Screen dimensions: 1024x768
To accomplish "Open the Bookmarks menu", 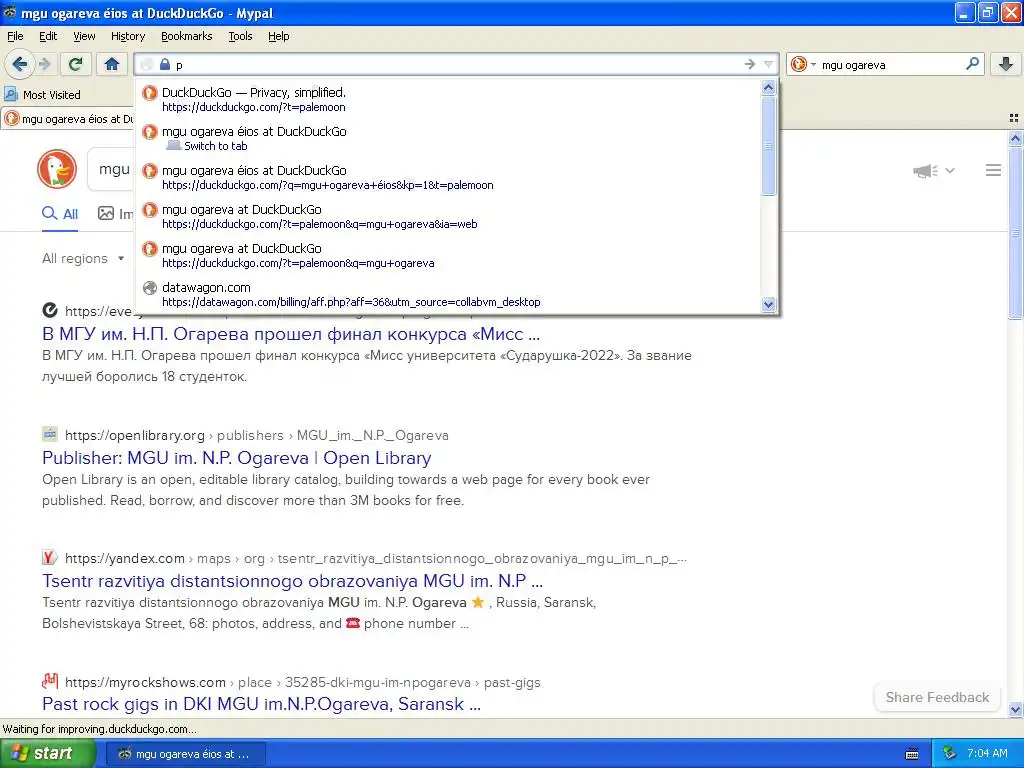I will point(186,36).
